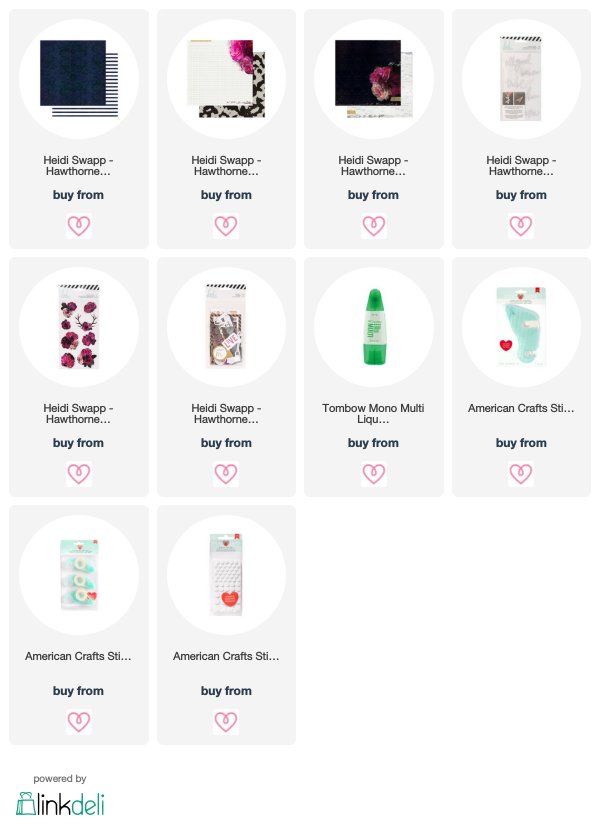The width and height of the screenshot is (600, 825).
Task: View the navy and striped paper thumbnail
Action: click(x=79, y=78)
